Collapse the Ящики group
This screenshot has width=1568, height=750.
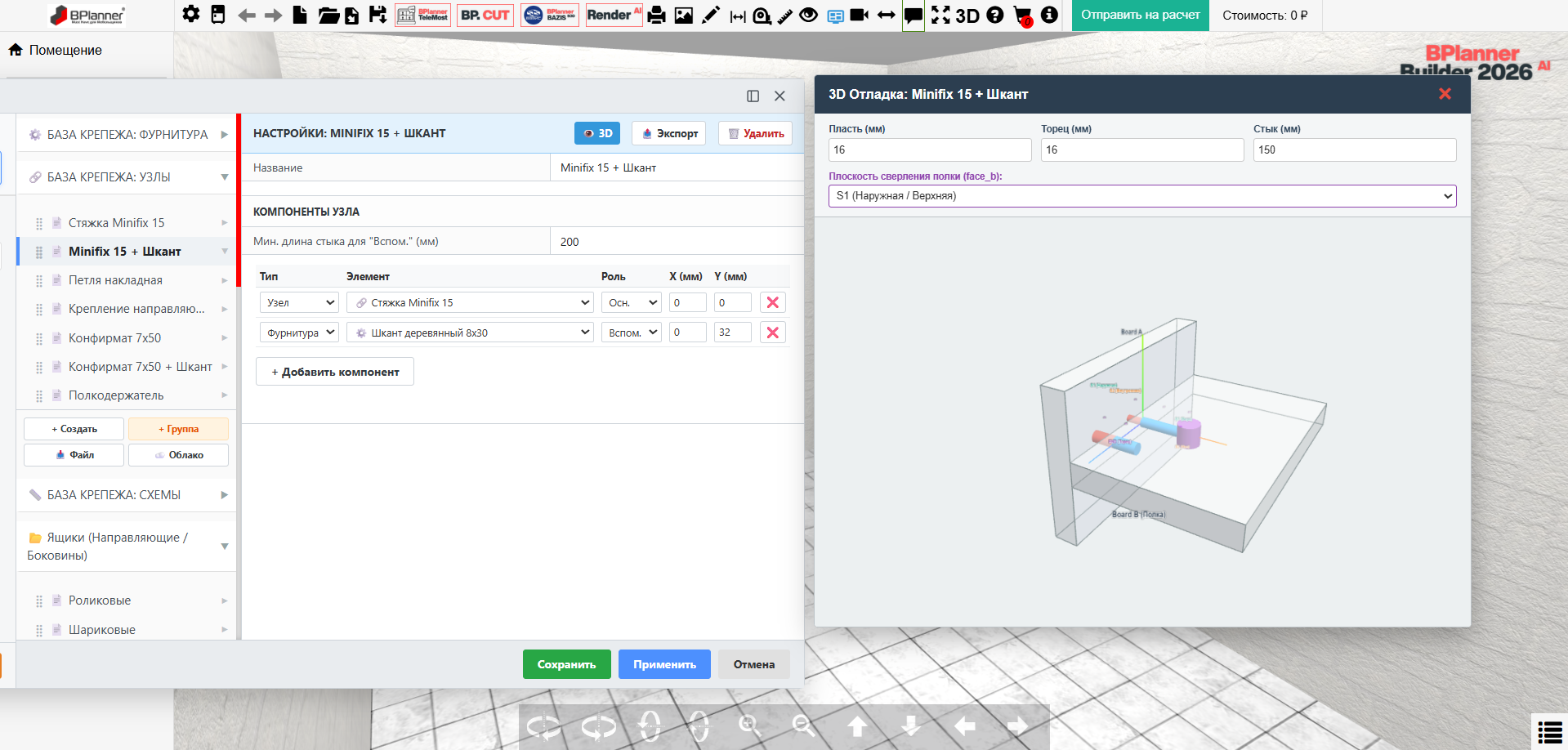point(127,546)
